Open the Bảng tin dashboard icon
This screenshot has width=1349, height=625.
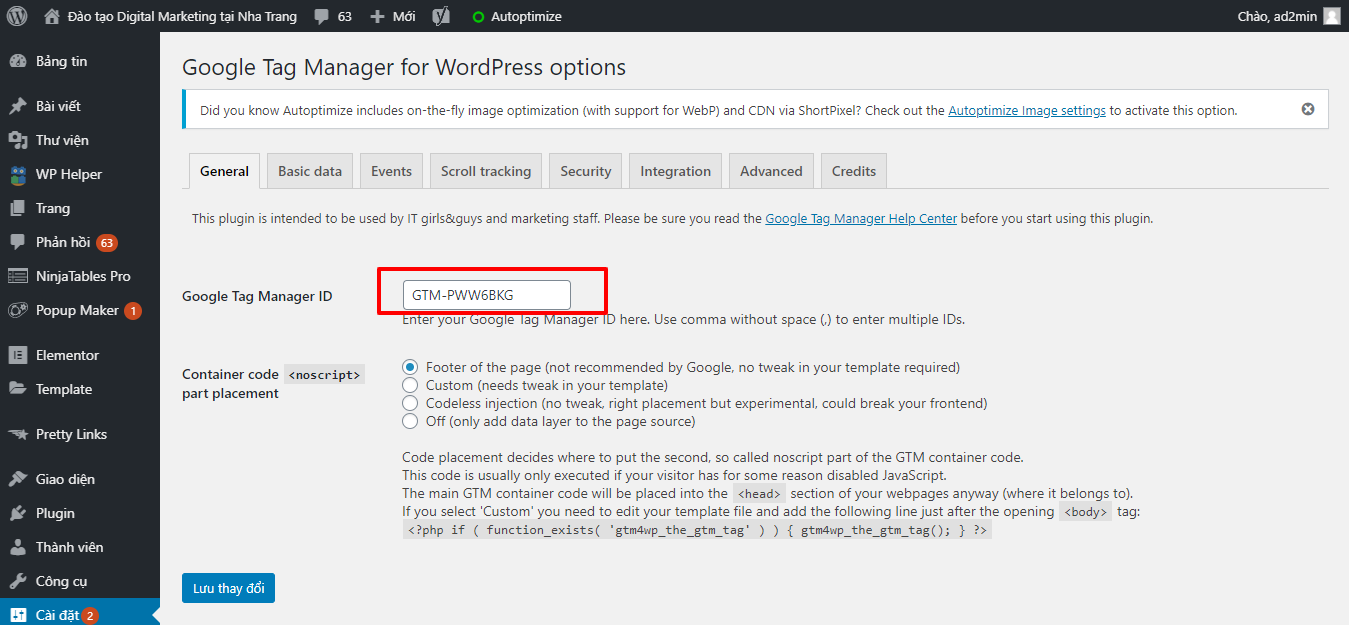coord(18,61)
